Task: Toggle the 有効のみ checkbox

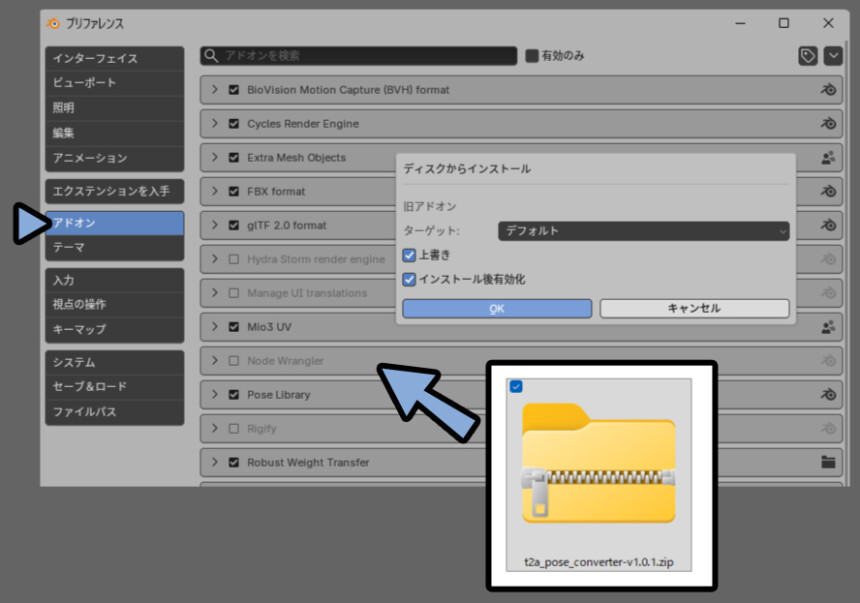Action: click(x=532, y=56)
